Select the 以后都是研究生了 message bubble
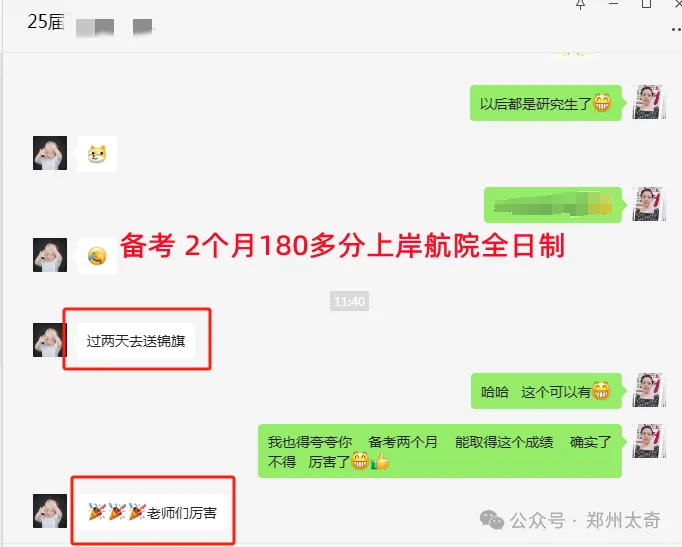The width and height of the screenshot is (682, 547). pos(546,103)
